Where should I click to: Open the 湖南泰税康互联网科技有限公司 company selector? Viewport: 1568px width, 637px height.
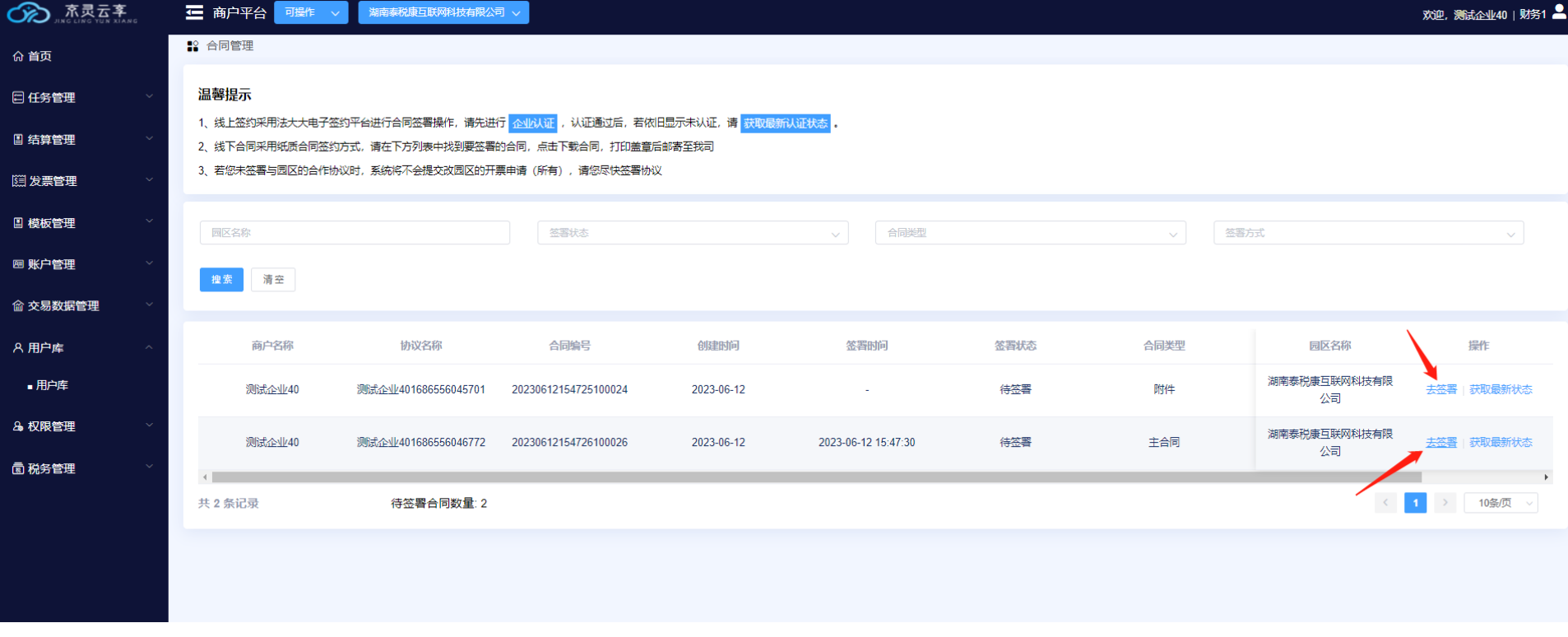(443, 12)
